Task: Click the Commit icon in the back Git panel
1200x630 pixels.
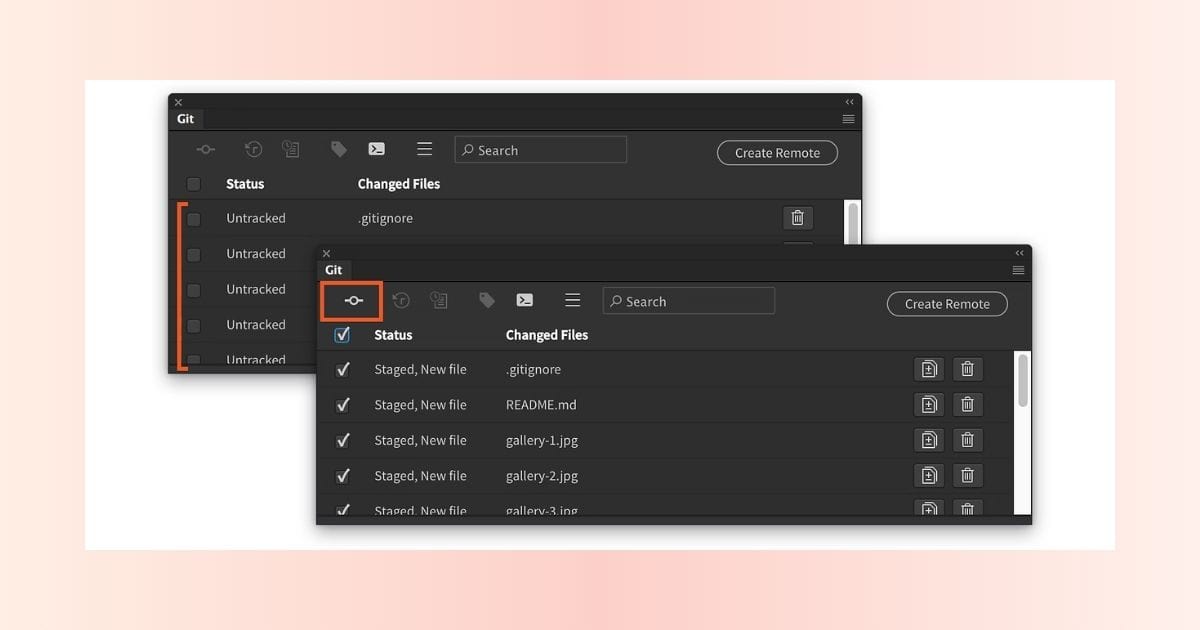Action: coord(205,150)
